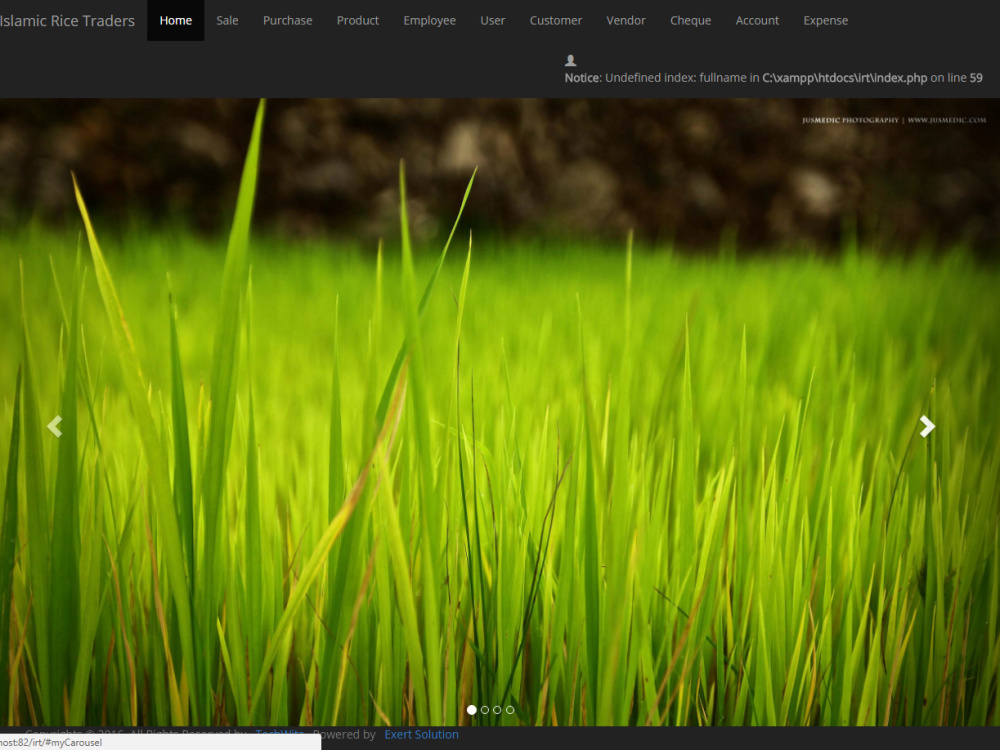Jump to second carousel slide dot
This screenshot has width=1000, height=750.
[x=485, y=710]
